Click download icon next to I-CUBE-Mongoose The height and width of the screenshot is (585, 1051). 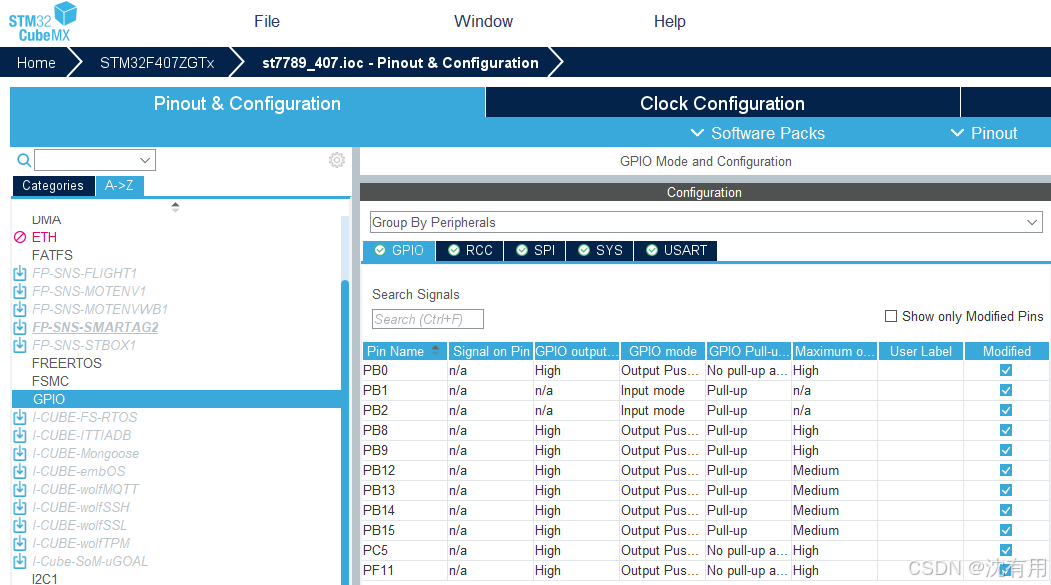(x=20, y=454)
